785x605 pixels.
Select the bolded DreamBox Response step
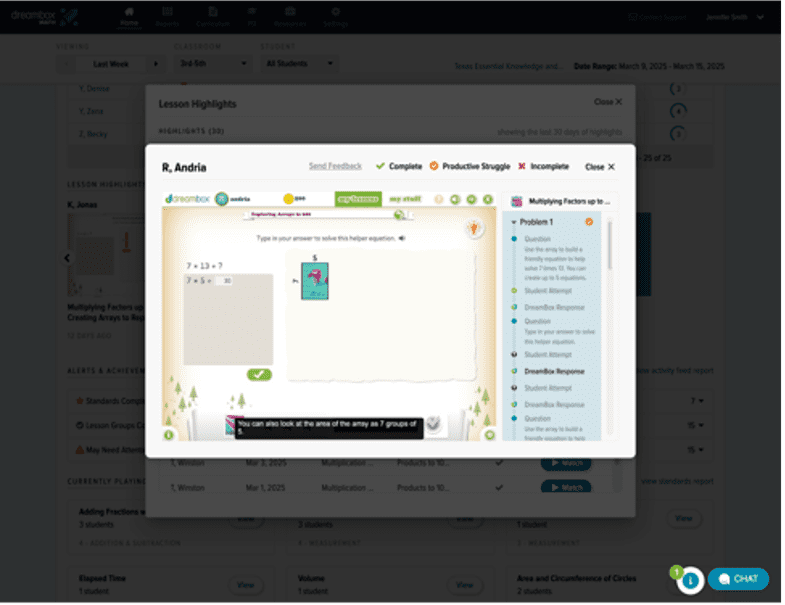tap(554, 372)
